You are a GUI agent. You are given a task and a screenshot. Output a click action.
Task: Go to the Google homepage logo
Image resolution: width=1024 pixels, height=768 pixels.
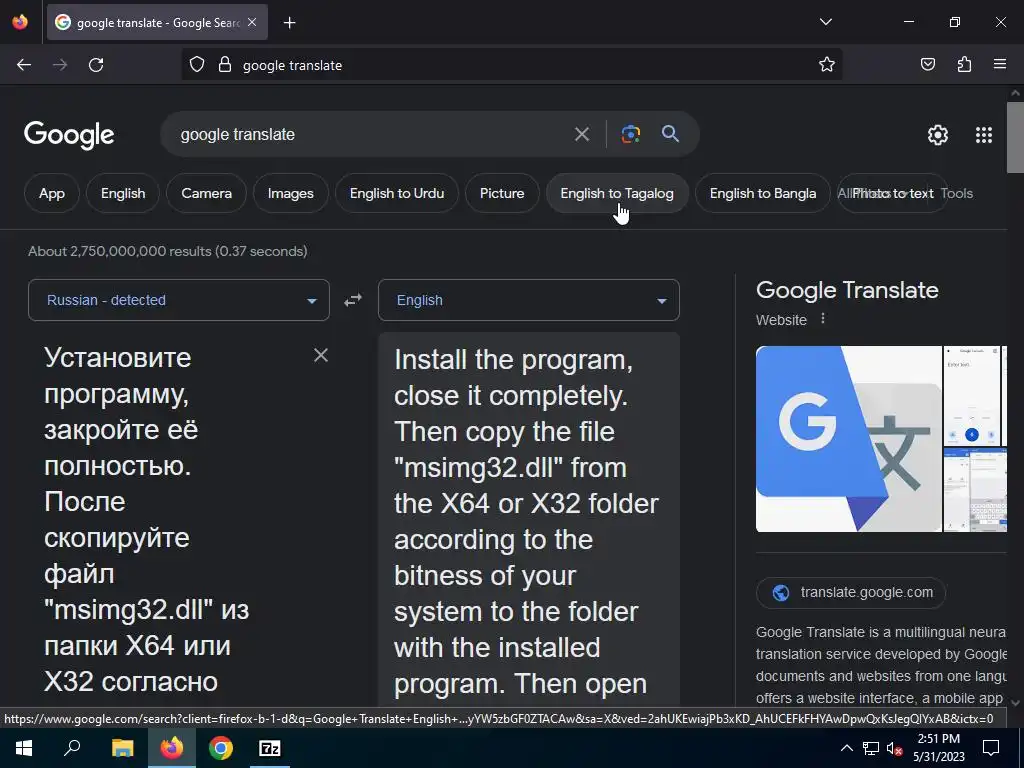[69, 135]
